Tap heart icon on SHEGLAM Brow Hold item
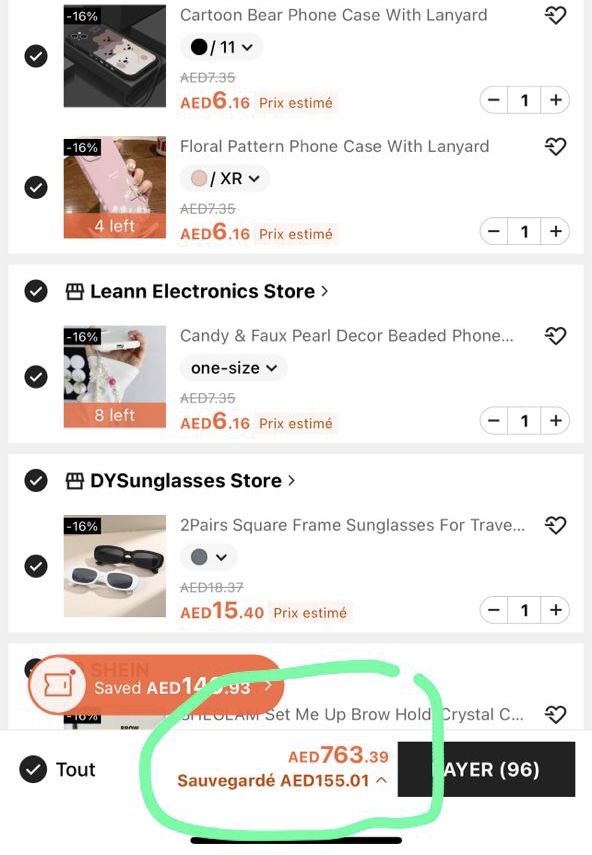The image size is (592, 855). 555,714
